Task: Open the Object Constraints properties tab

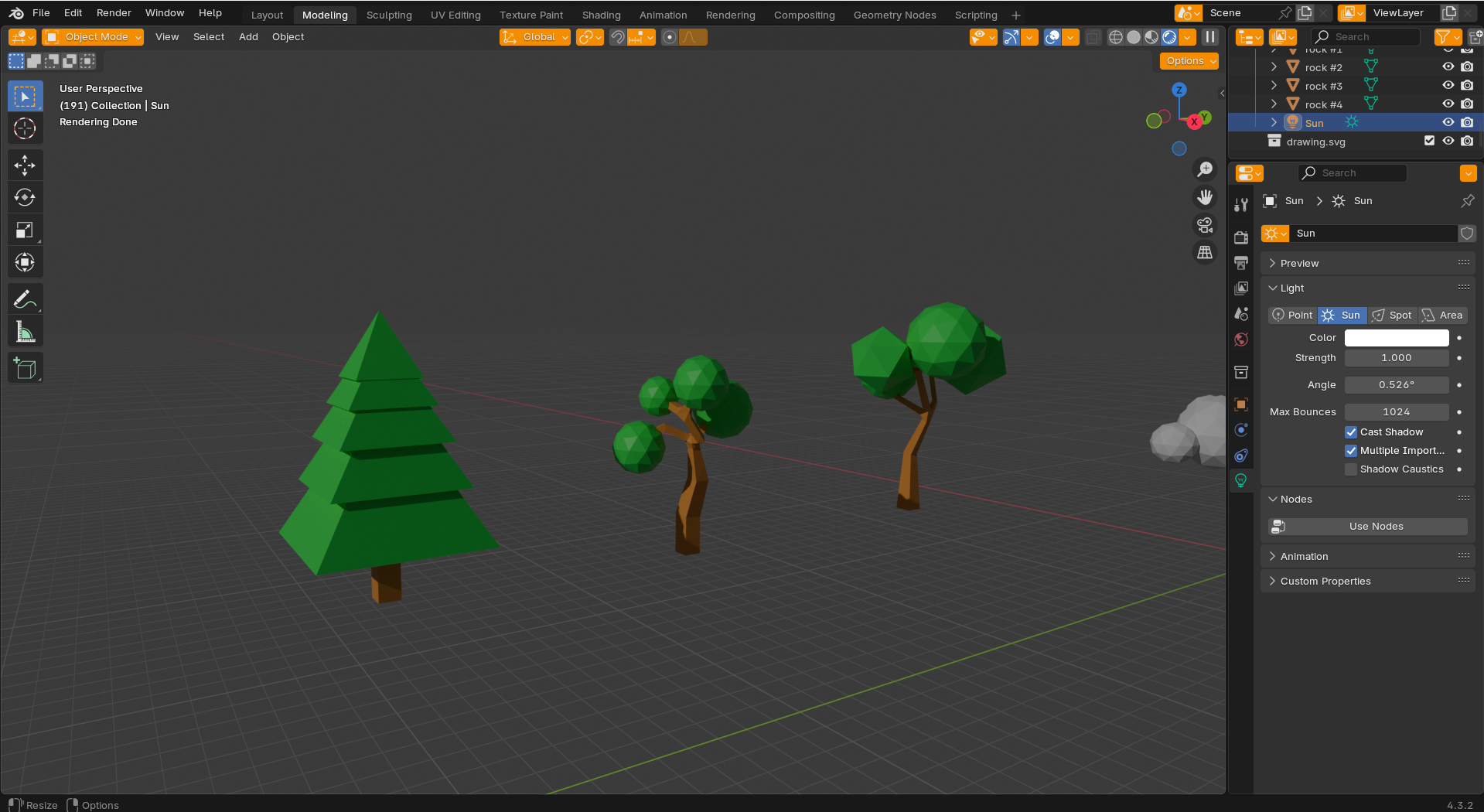Action: click(x=1241, y=455)
